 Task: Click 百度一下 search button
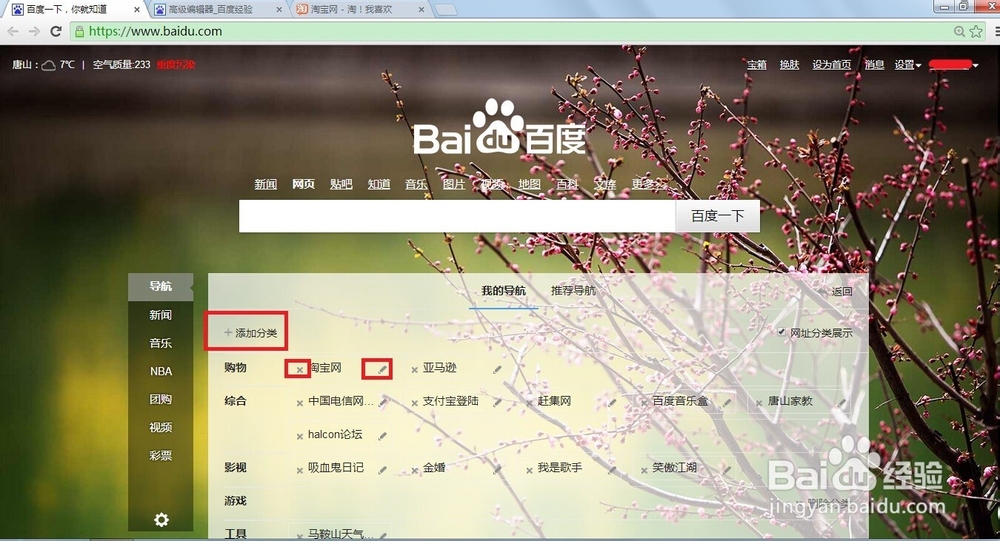tap(717, 216)
